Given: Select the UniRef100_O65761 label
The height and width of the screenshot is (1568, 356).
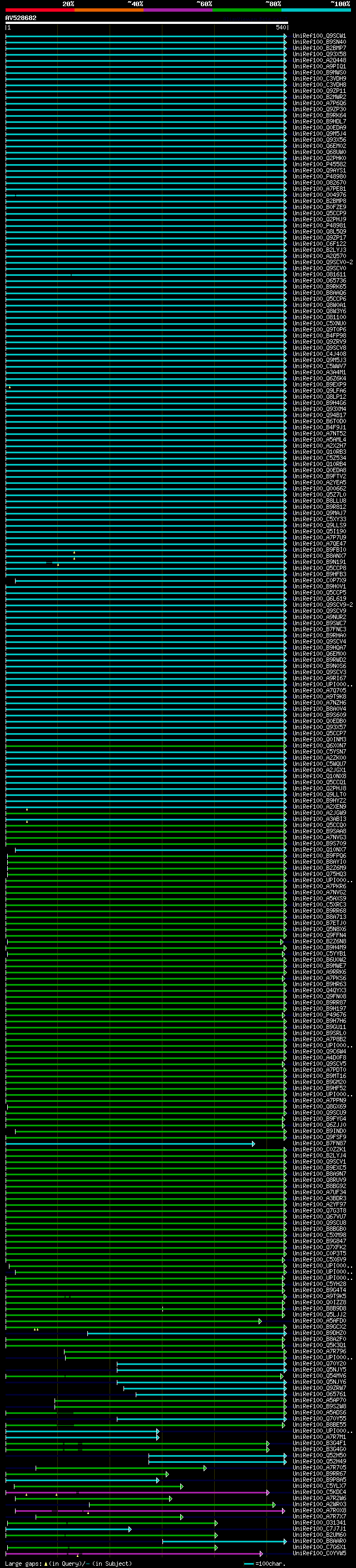Looking at the screenshot, I should pyautogui.click(x=319, y=1394).
